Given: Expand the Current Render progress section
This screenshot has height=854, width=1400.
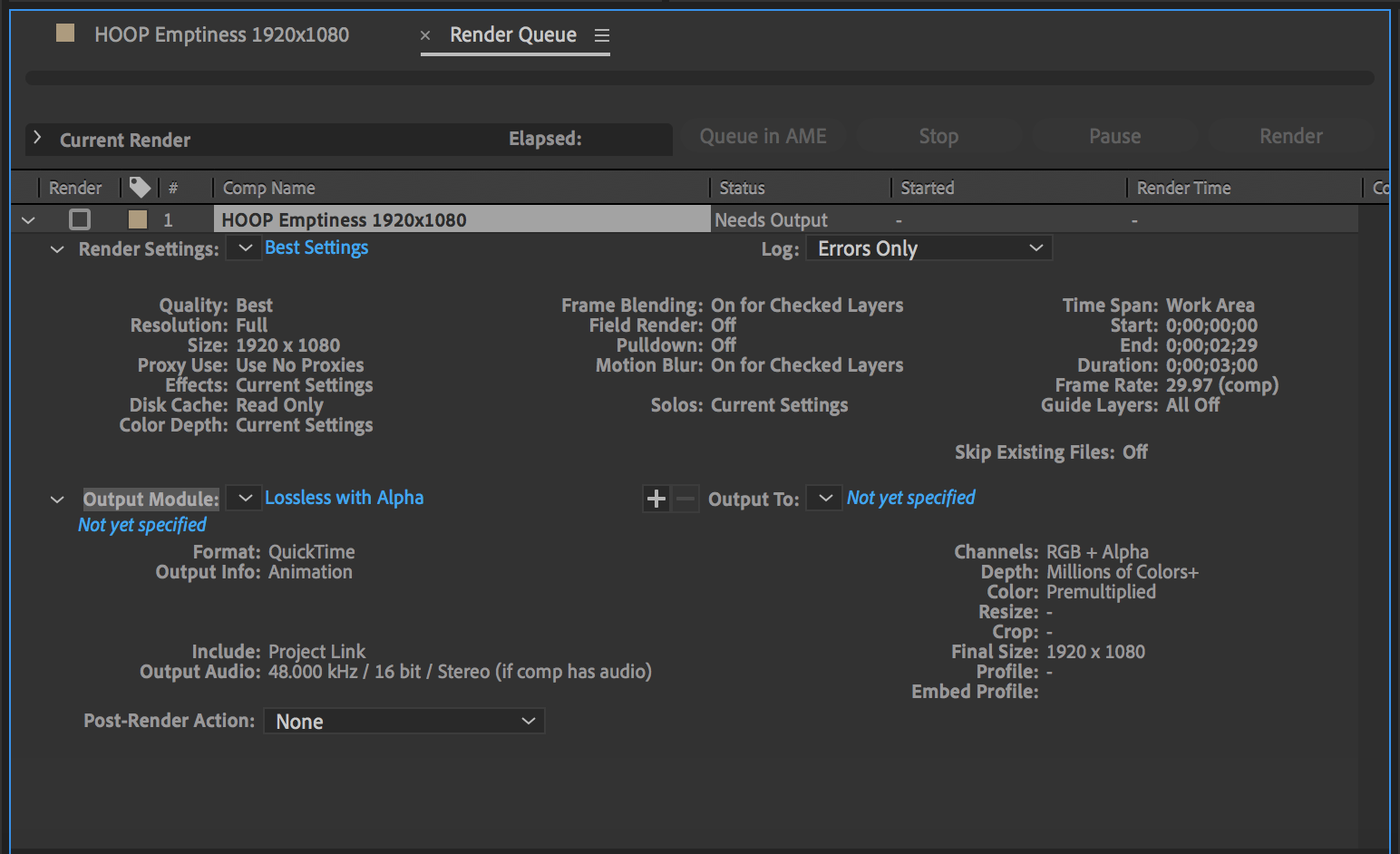Looking at the screenshot, I should click(x=37, y=139).
